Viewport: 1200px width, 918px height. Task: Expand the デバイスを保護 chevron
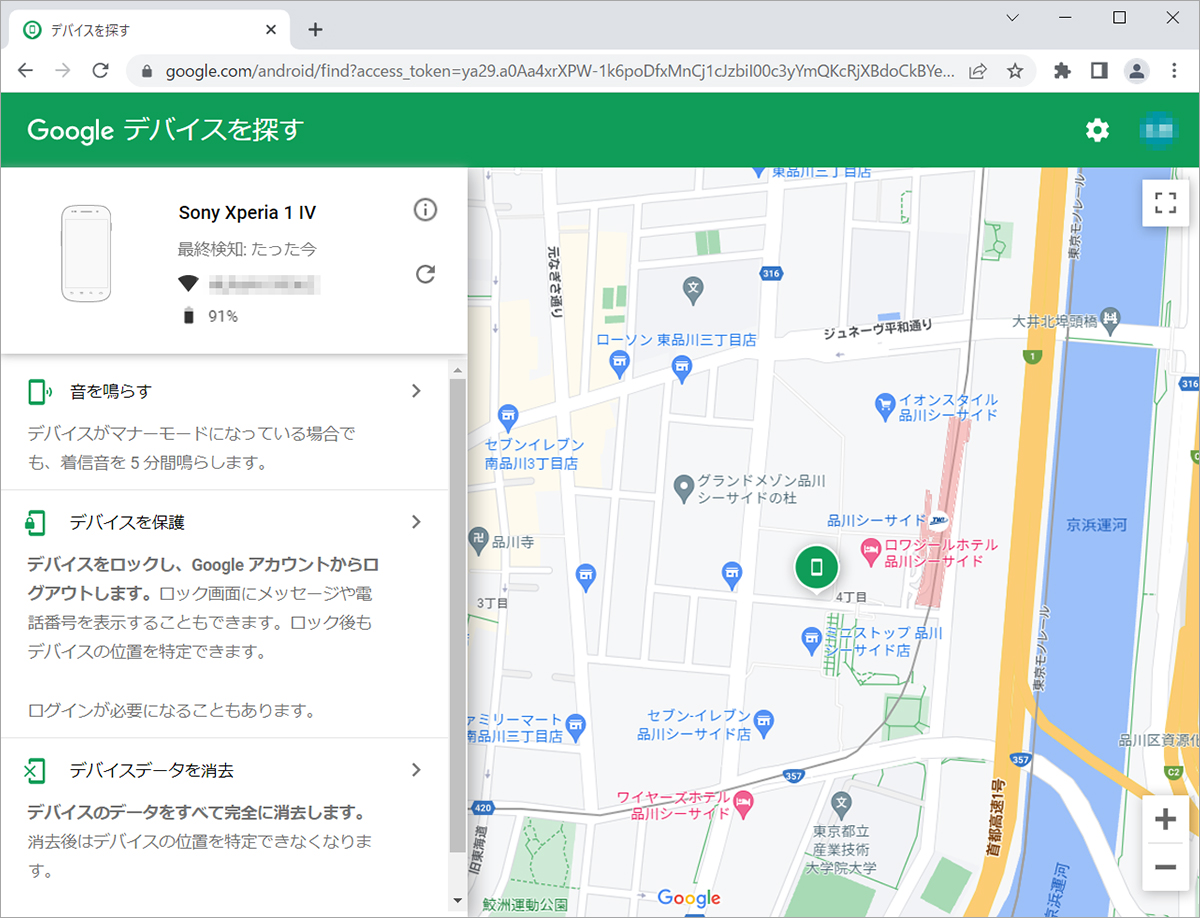pyautogui.click(x=417, y=522)
